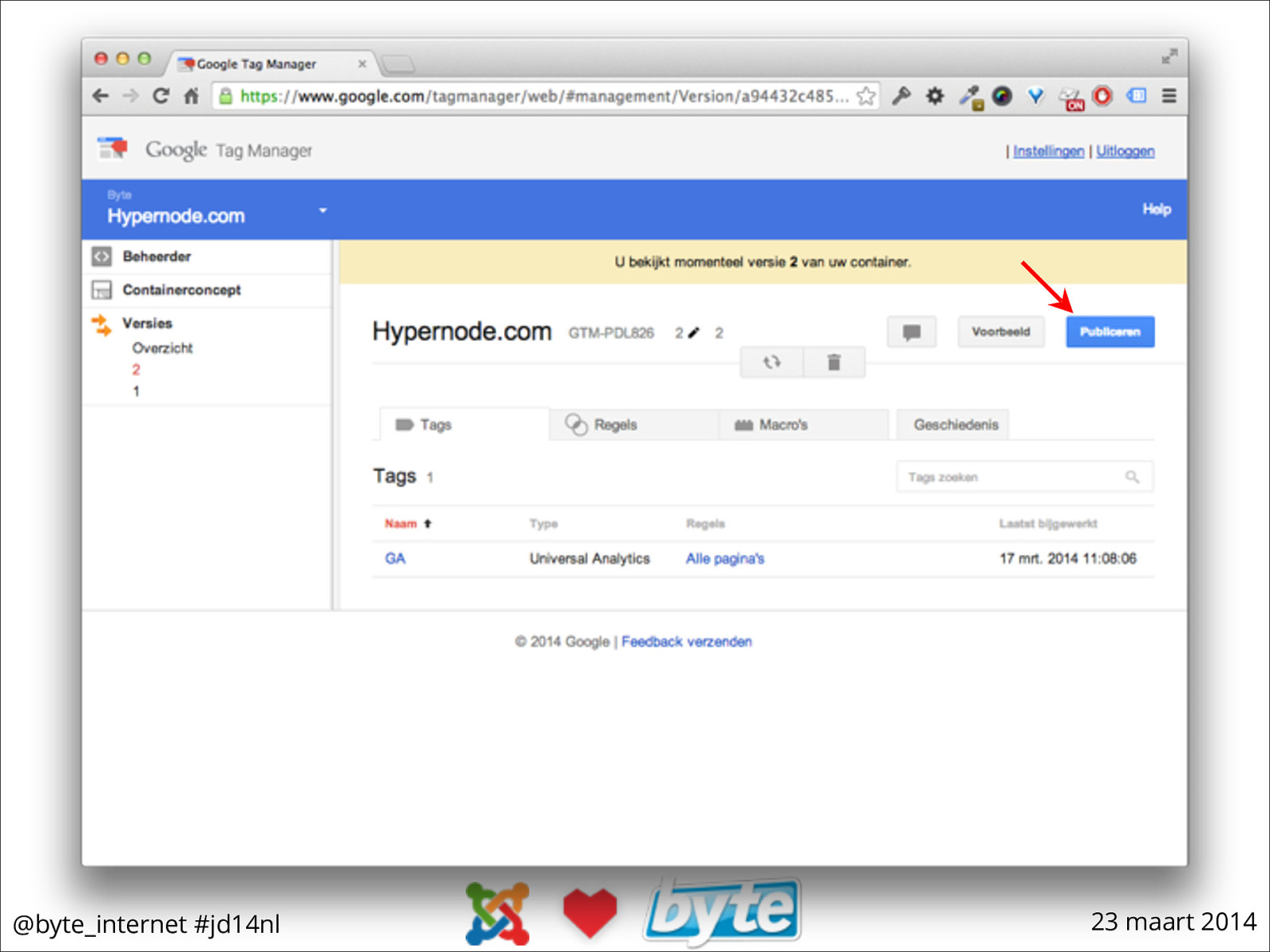Viewport: 1270px width, 952px height.
Task: Click the Containerconcept sidebar icon
Action: point(102,290)
